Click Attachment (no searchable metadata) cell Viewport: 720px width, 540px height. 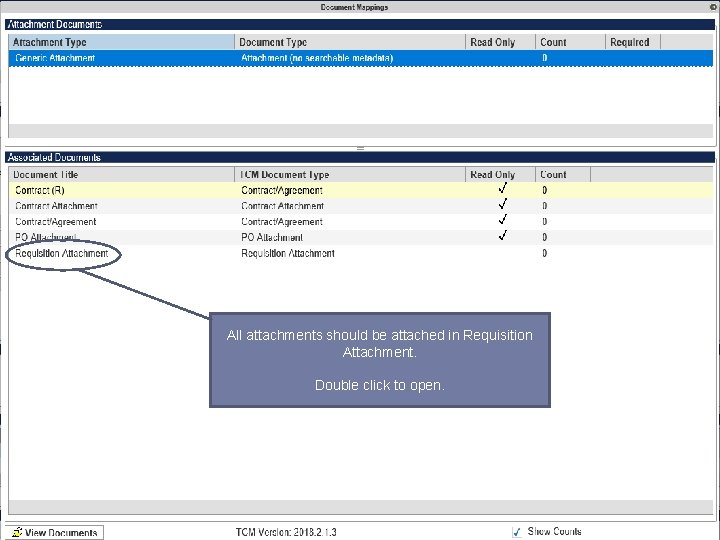point(317,58)
